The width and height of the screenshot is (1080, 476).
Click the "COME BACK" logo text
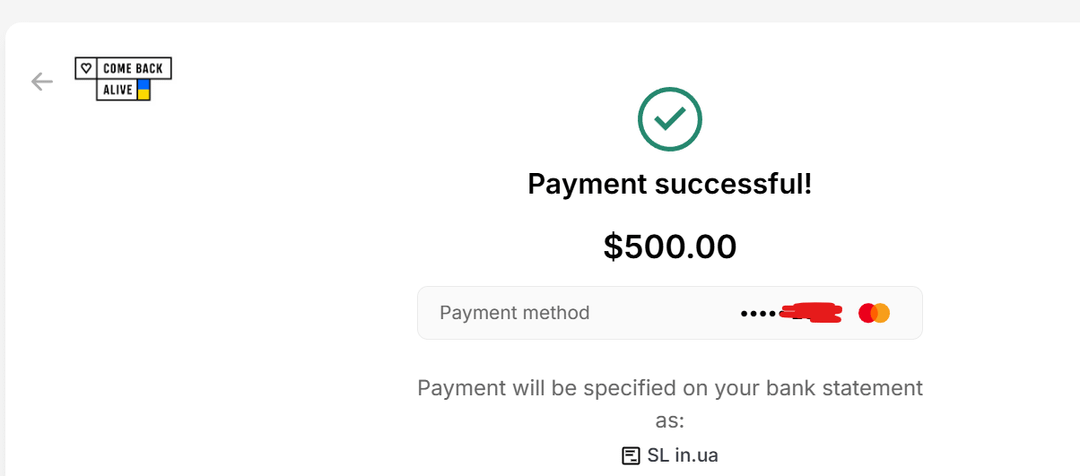(134, 68)
